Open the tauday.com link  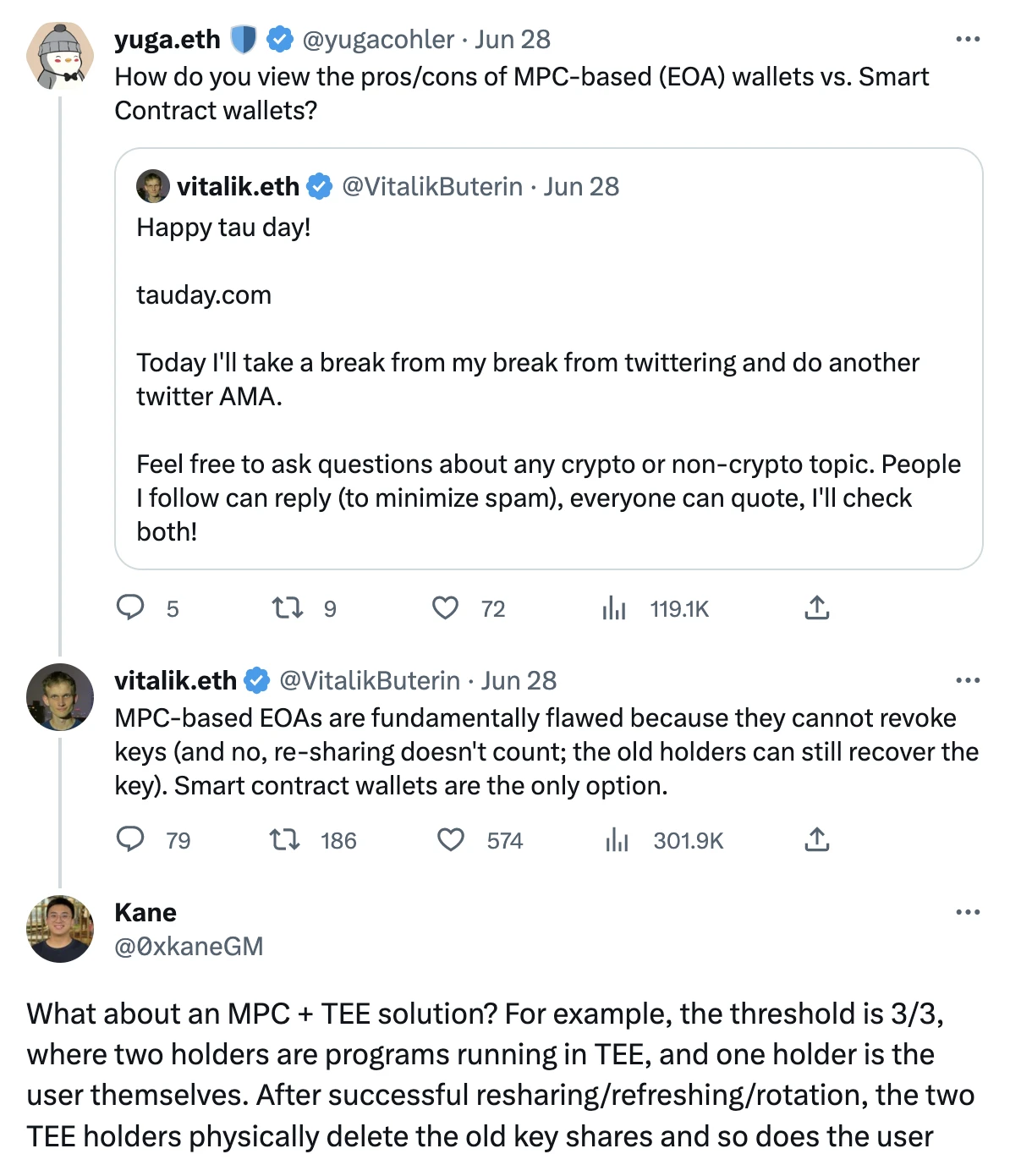pos(204,295)
